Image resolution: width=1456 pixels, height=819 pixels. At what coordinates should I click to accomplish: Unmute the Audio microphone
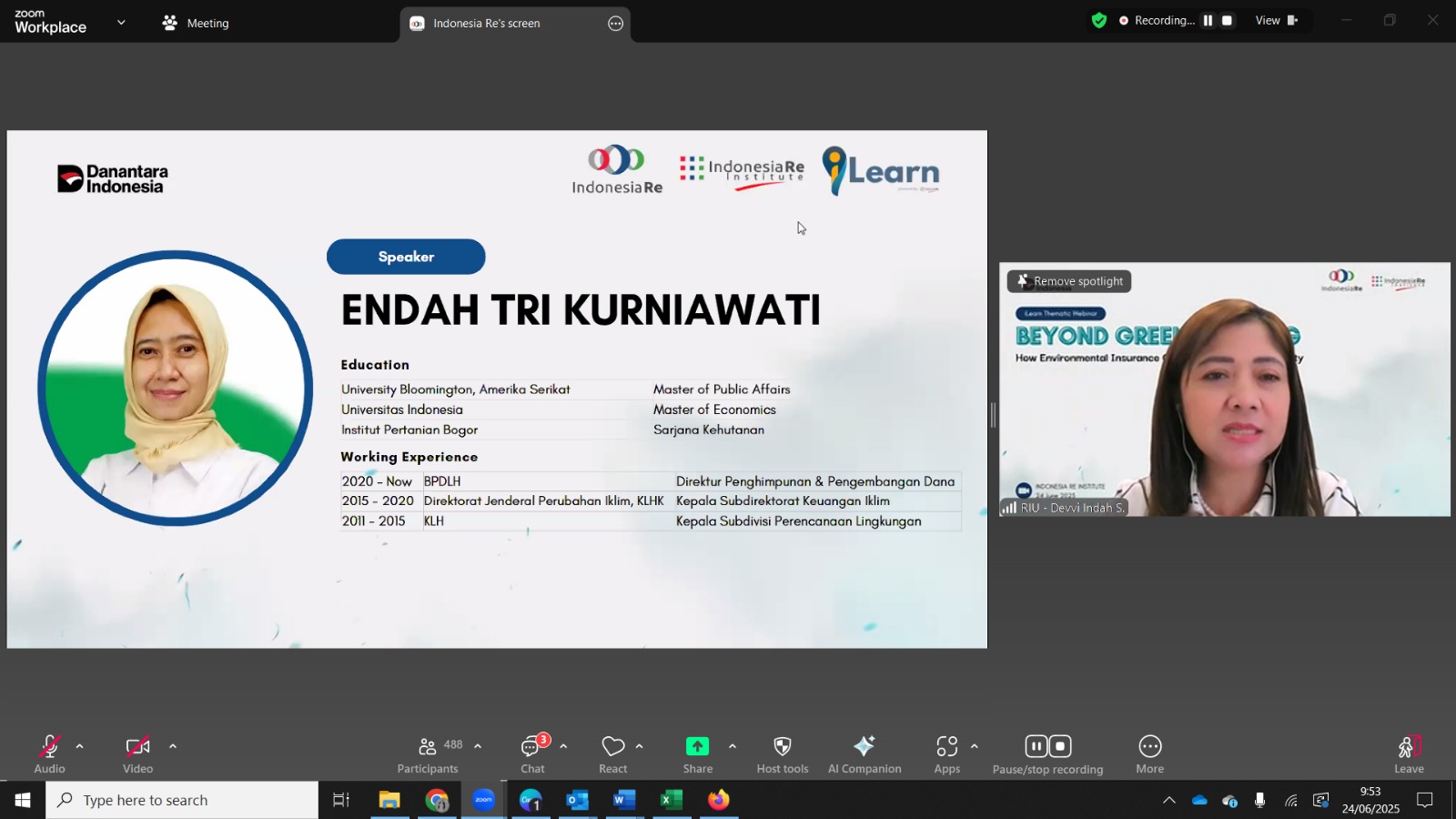tap(49, 747)
